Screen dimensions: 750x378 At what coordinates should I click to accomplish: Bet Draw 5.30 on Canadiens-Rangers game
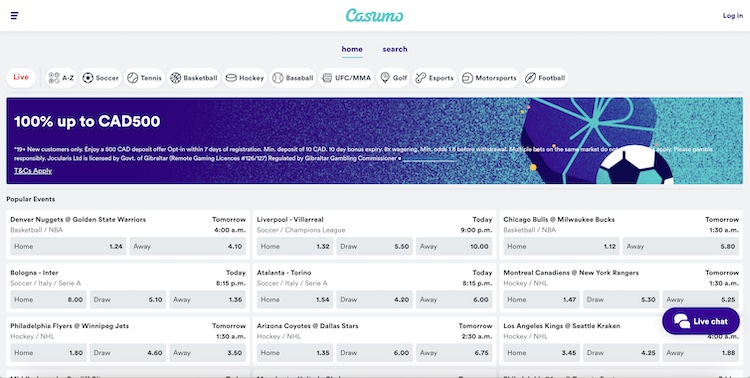[x=621, y=300]
